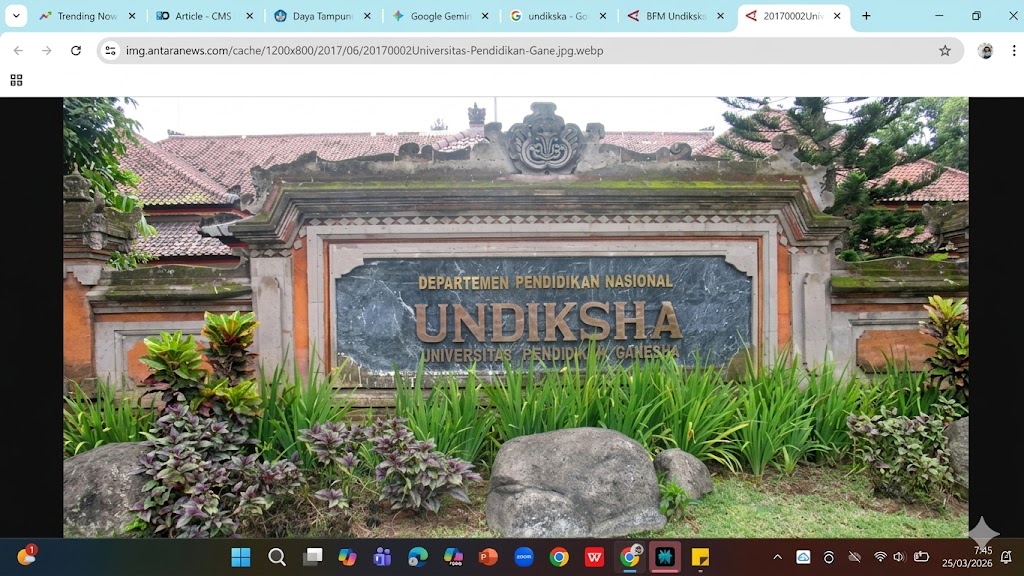Viewport: 1024px width, 576px height.
Task: Close the active 20170002Univ image tab
Action: pyautogui.click(x=837, y=16)
